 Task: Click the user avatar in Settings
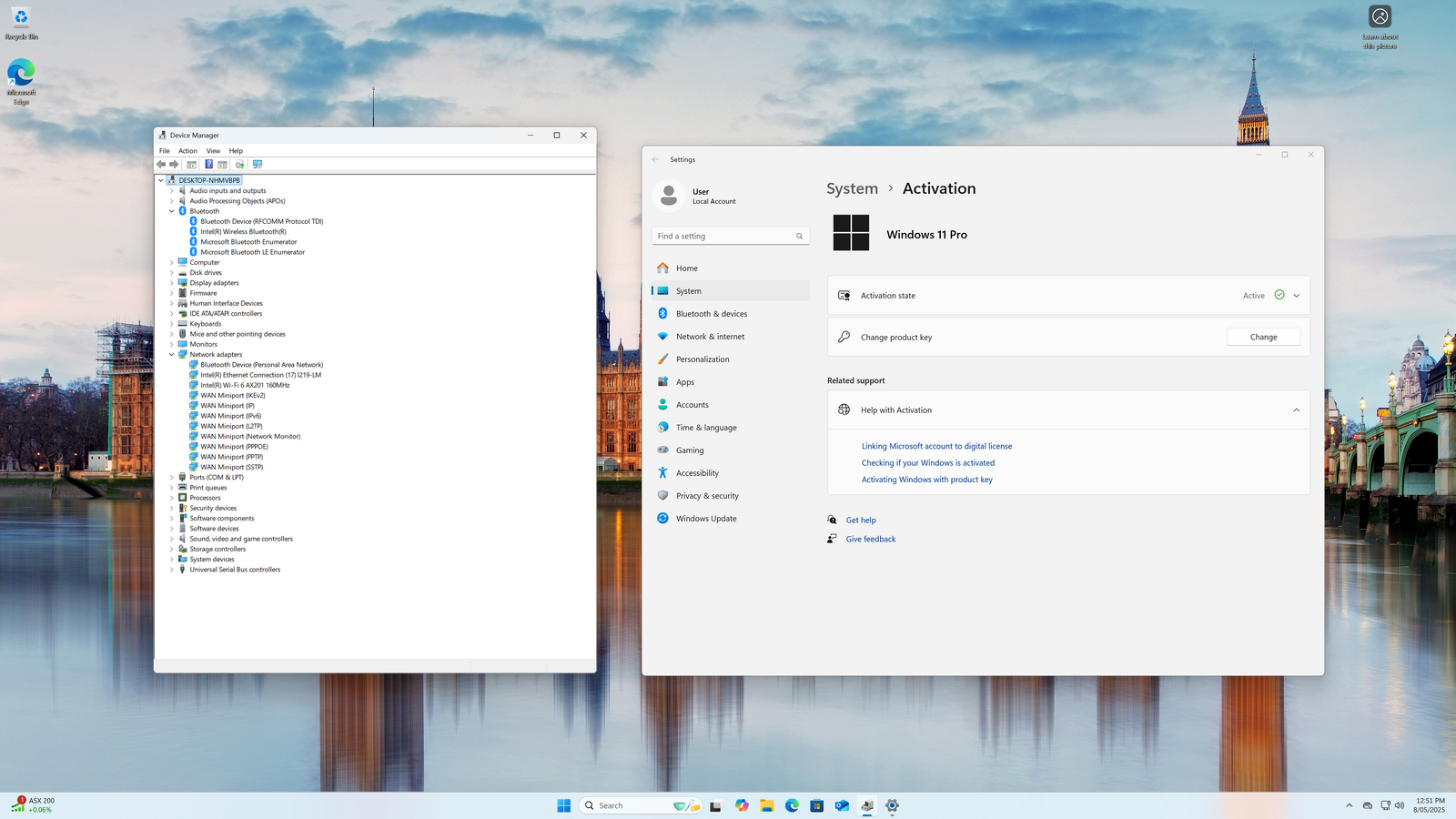pos(669,195)
